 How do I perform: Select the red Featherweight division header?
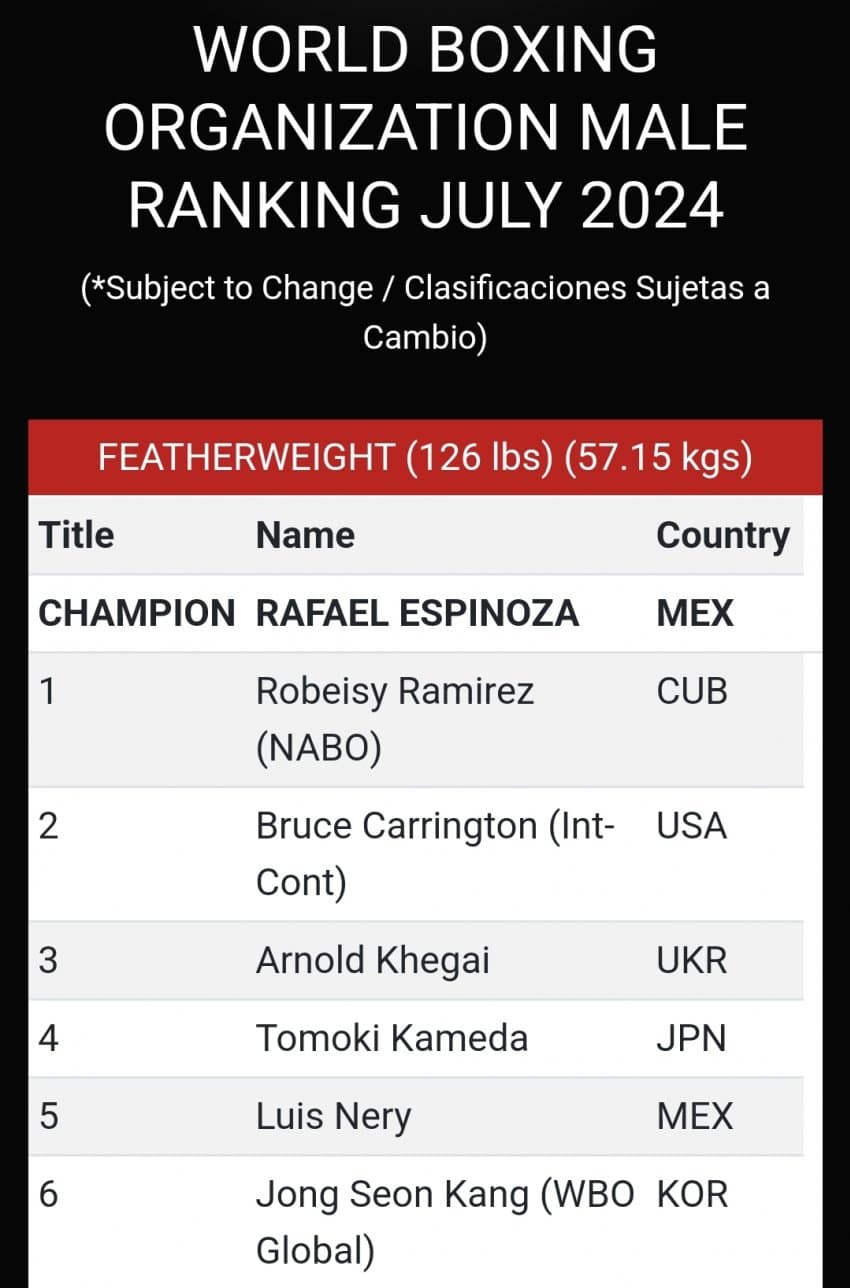tap(425, 458)
